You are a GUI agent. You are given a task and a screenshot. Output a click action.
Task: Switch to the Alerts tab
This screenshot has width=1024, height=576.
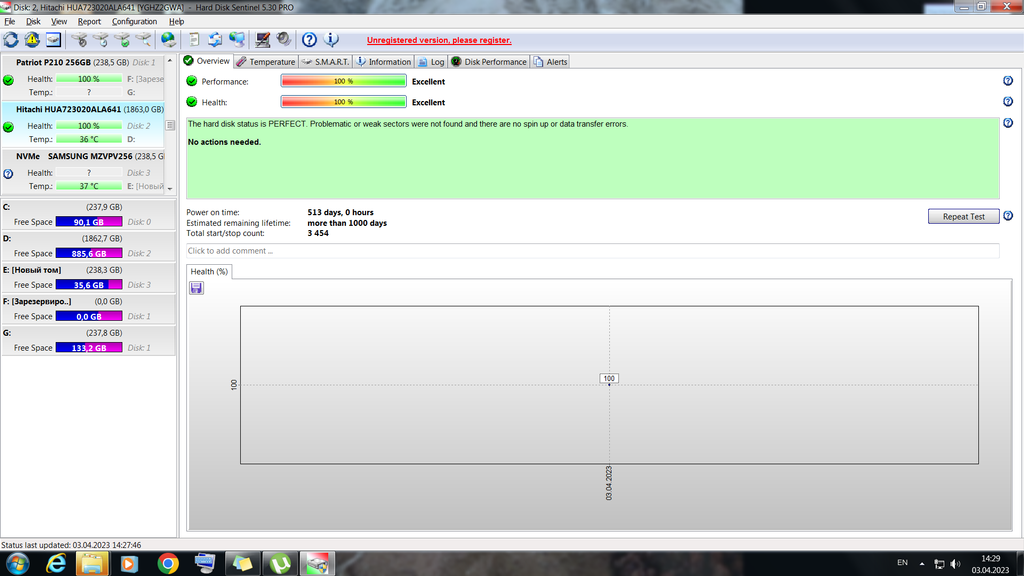pyautogui.click(x=551, y=61)
